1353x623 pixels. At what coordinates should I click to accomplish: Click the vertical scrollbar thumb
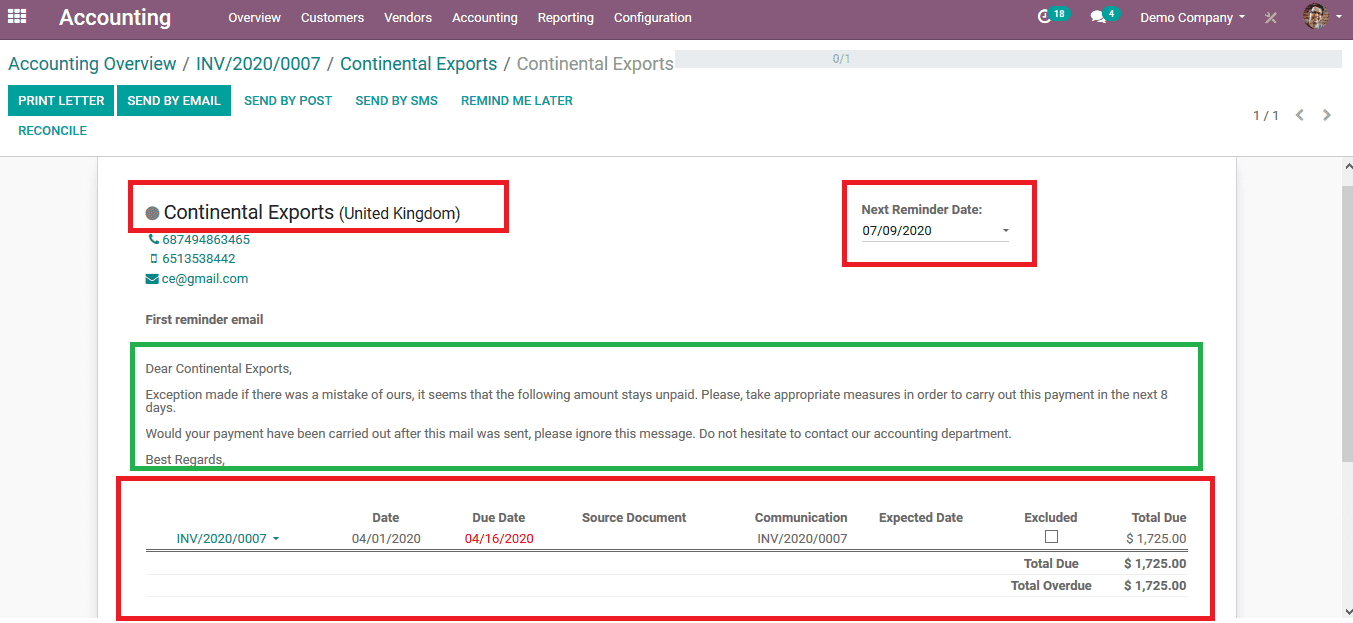tap(1346, 326)
